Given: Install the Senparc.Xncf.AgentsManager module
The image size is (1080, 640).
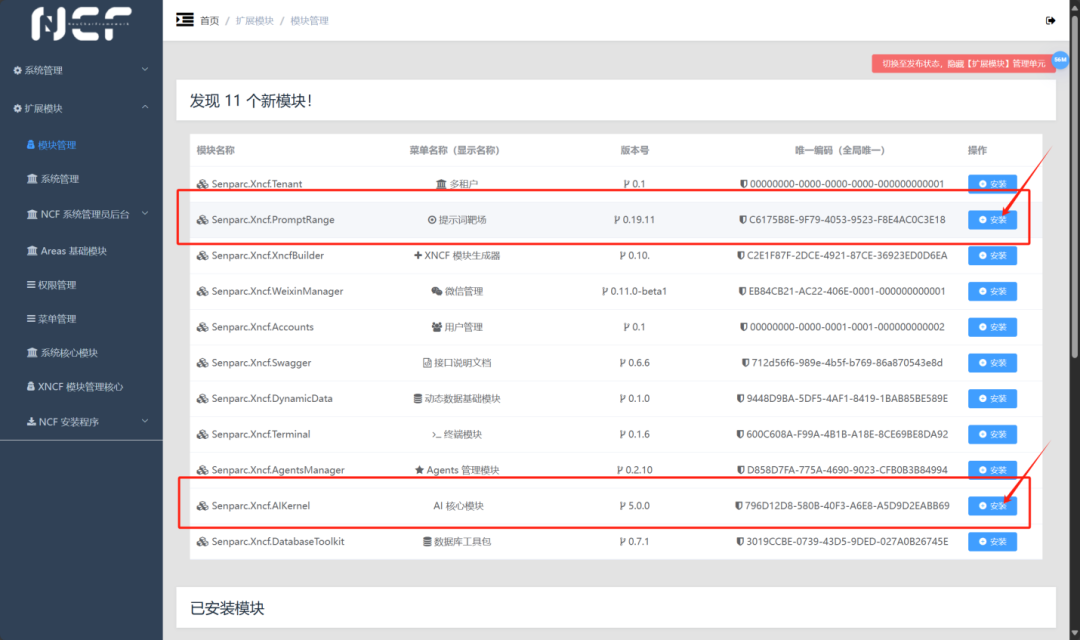Looking at the screenshot, I should (x=993, y=470).
